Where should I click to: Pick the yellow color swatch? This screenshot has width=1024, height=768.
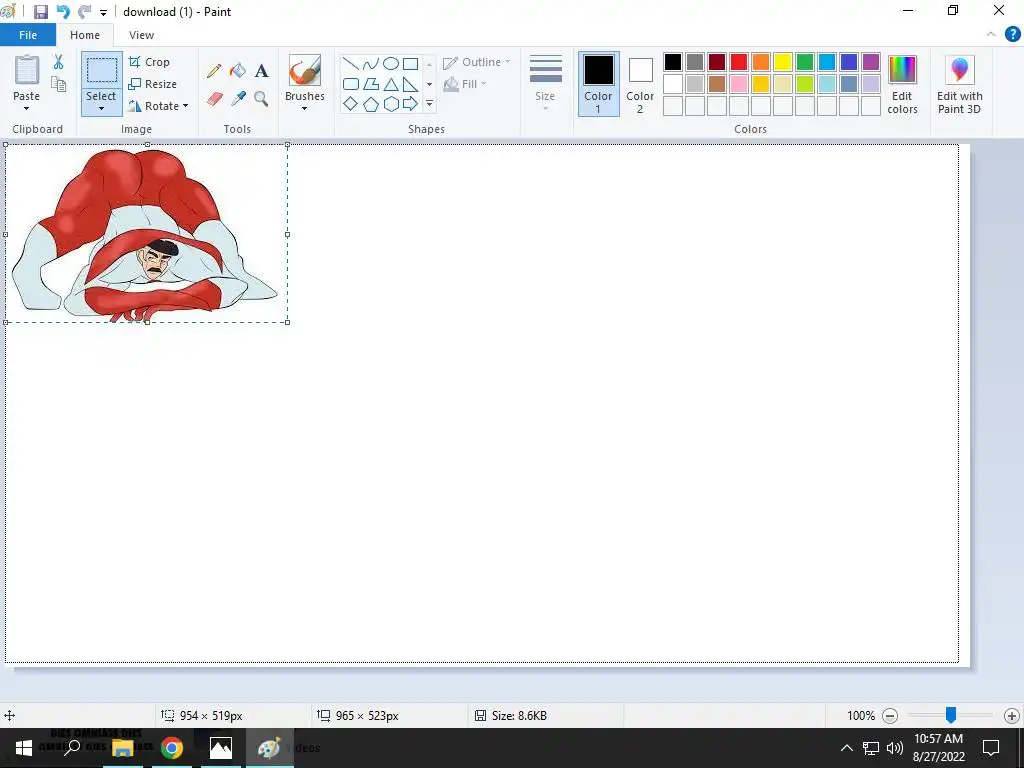(782, 62)
